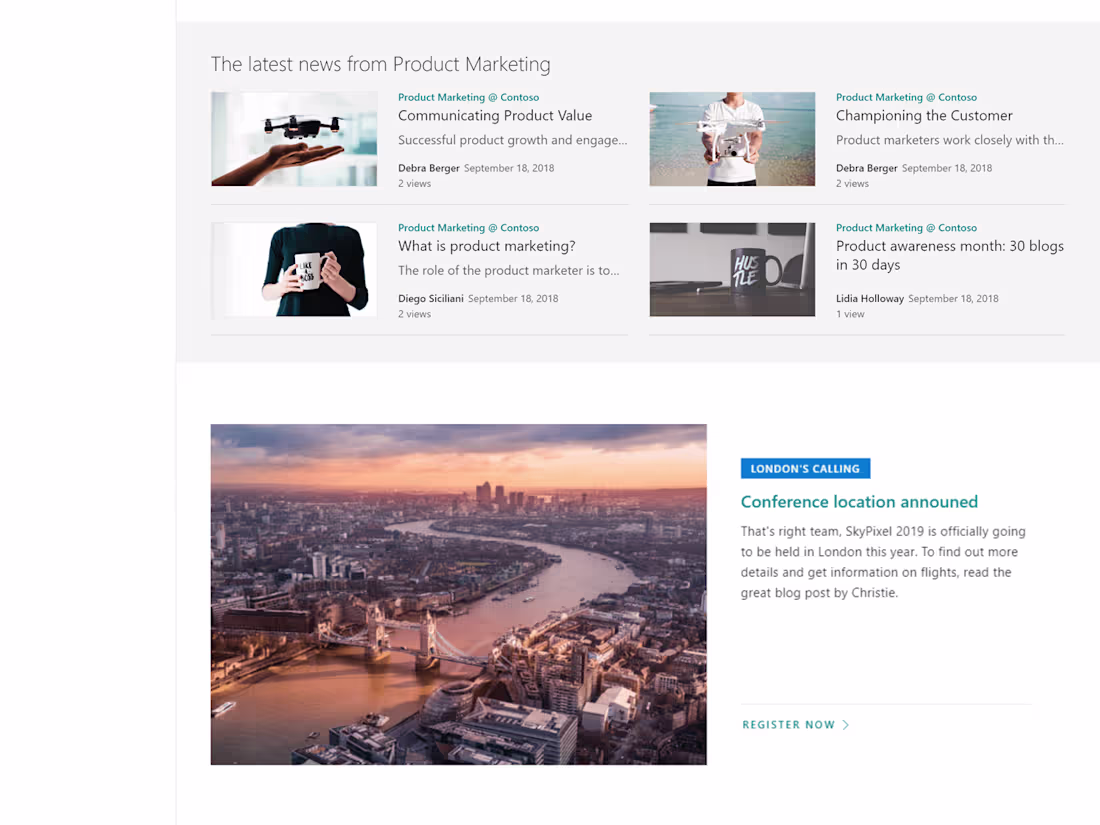Screen dimensions: 1100x825
Task: Open the What is product marketing article
Action: point(486,245)
